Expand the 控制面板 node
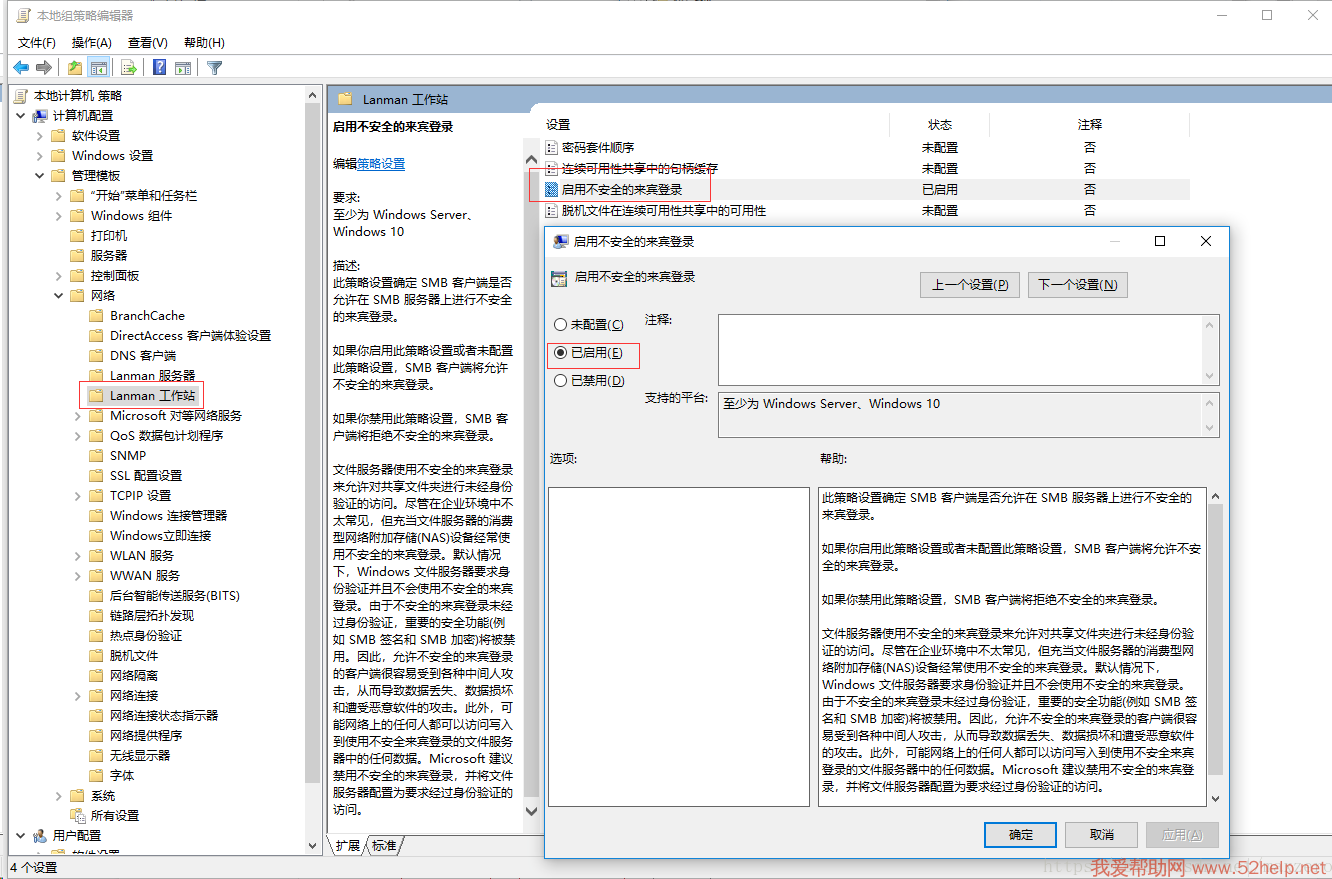 tap(59, 276)
